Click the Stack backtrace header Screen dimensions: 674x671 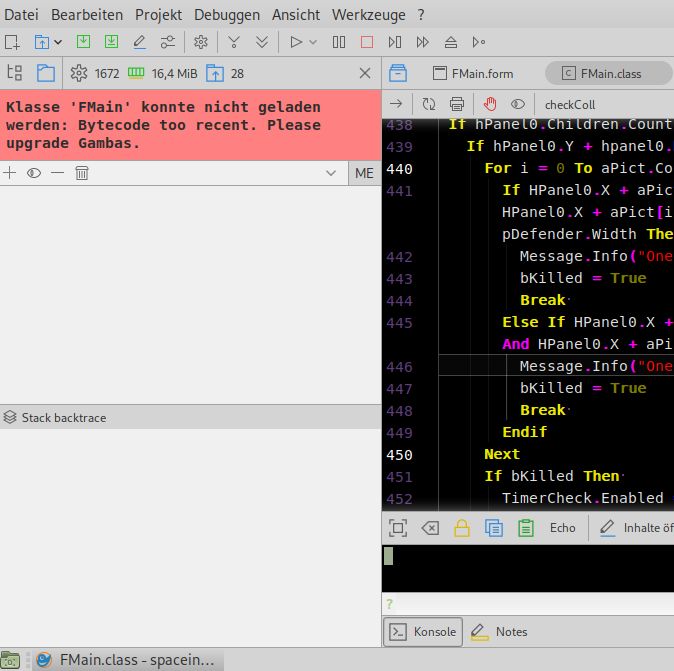(x=190, y=417)
